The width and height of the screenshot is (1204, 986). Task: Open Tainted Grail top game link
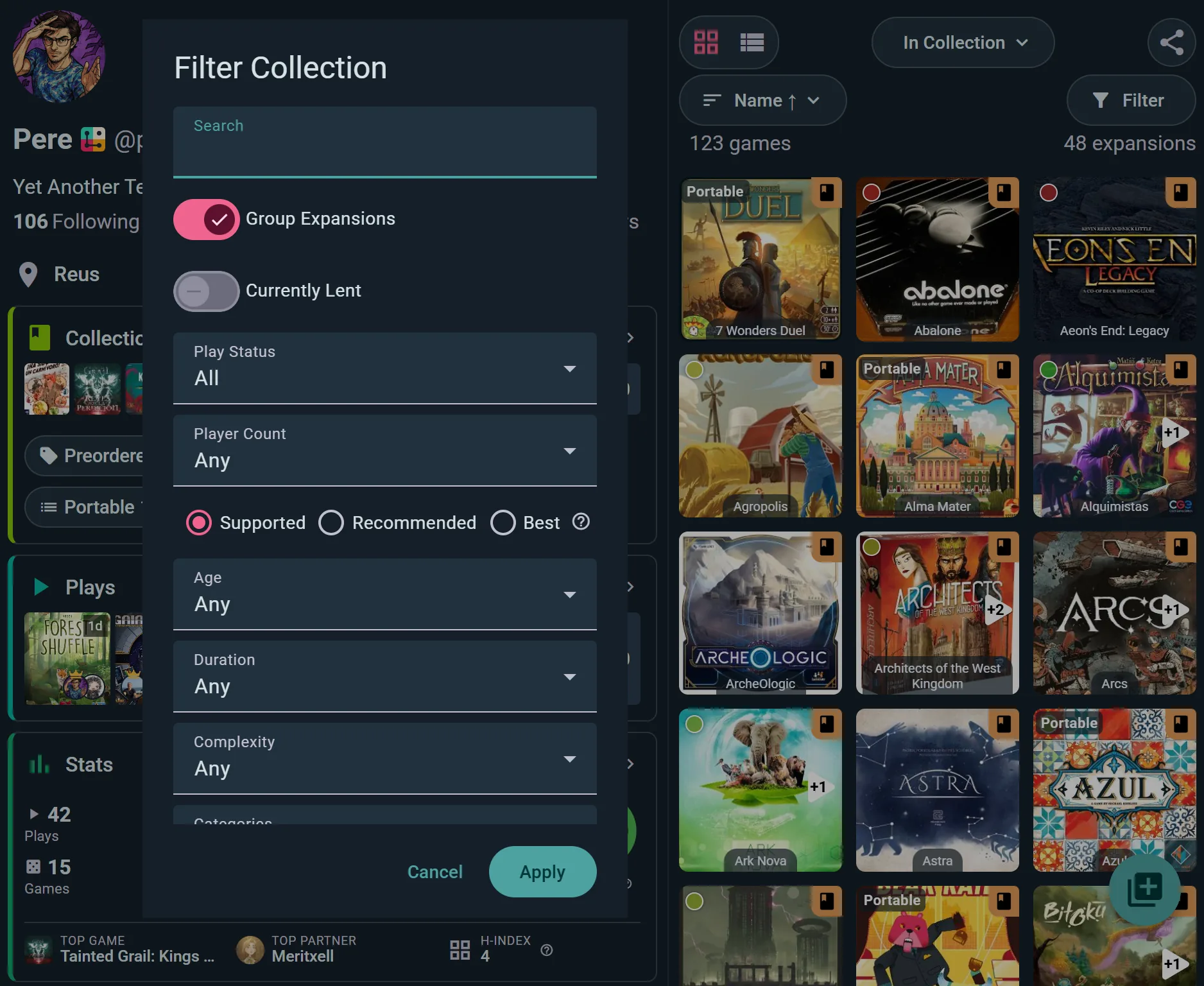(119, 949)
